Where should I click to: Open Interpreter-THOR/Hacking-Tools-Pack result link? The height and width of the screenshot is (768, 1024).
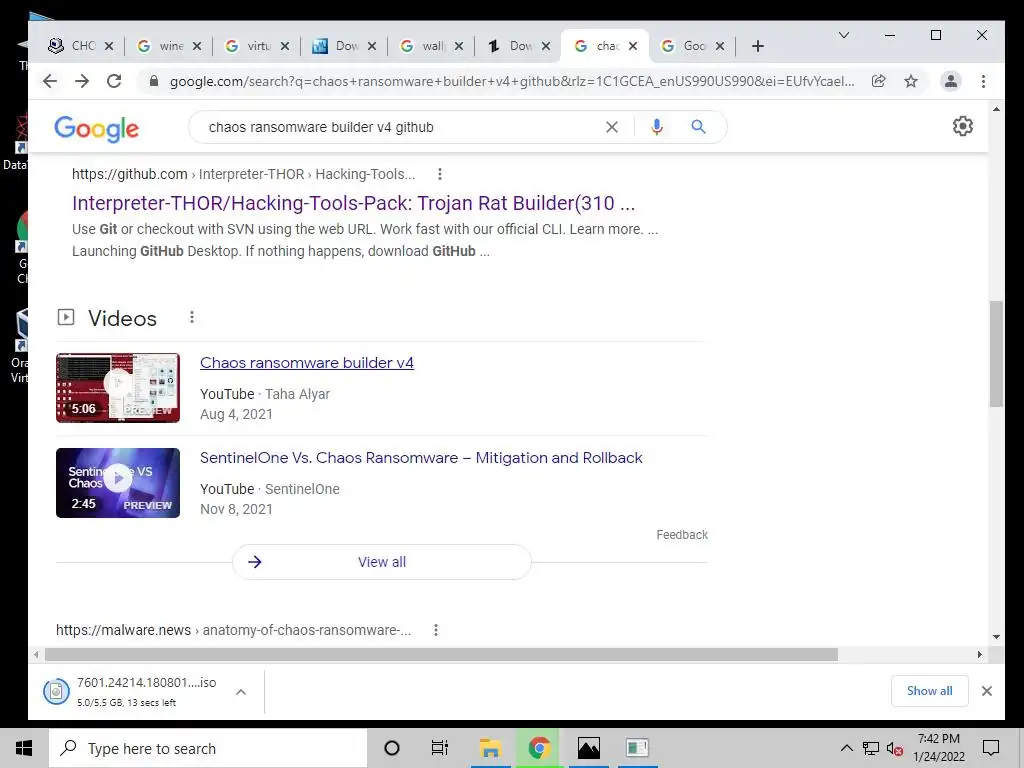tap(353, 203)
